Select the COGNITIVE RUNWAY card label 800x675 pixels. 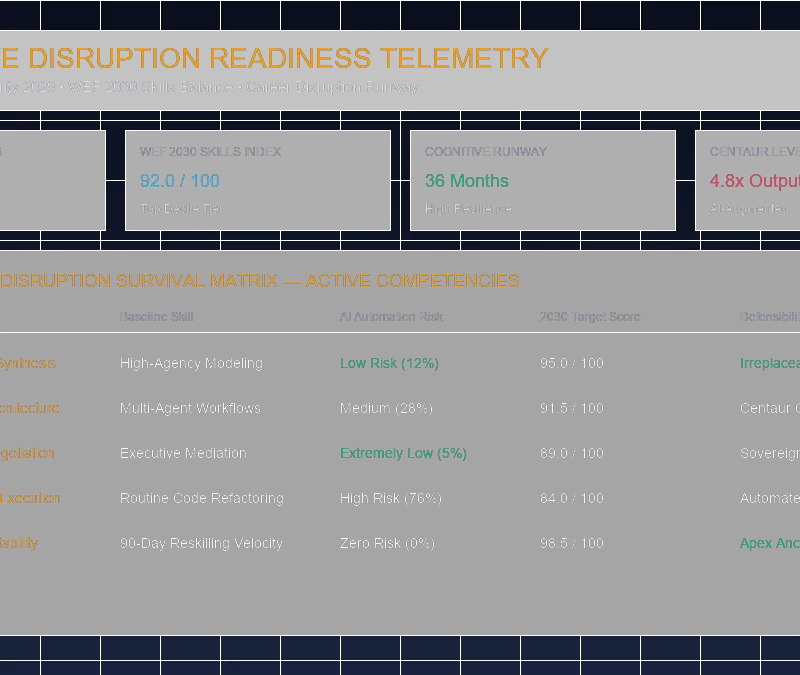486,152
